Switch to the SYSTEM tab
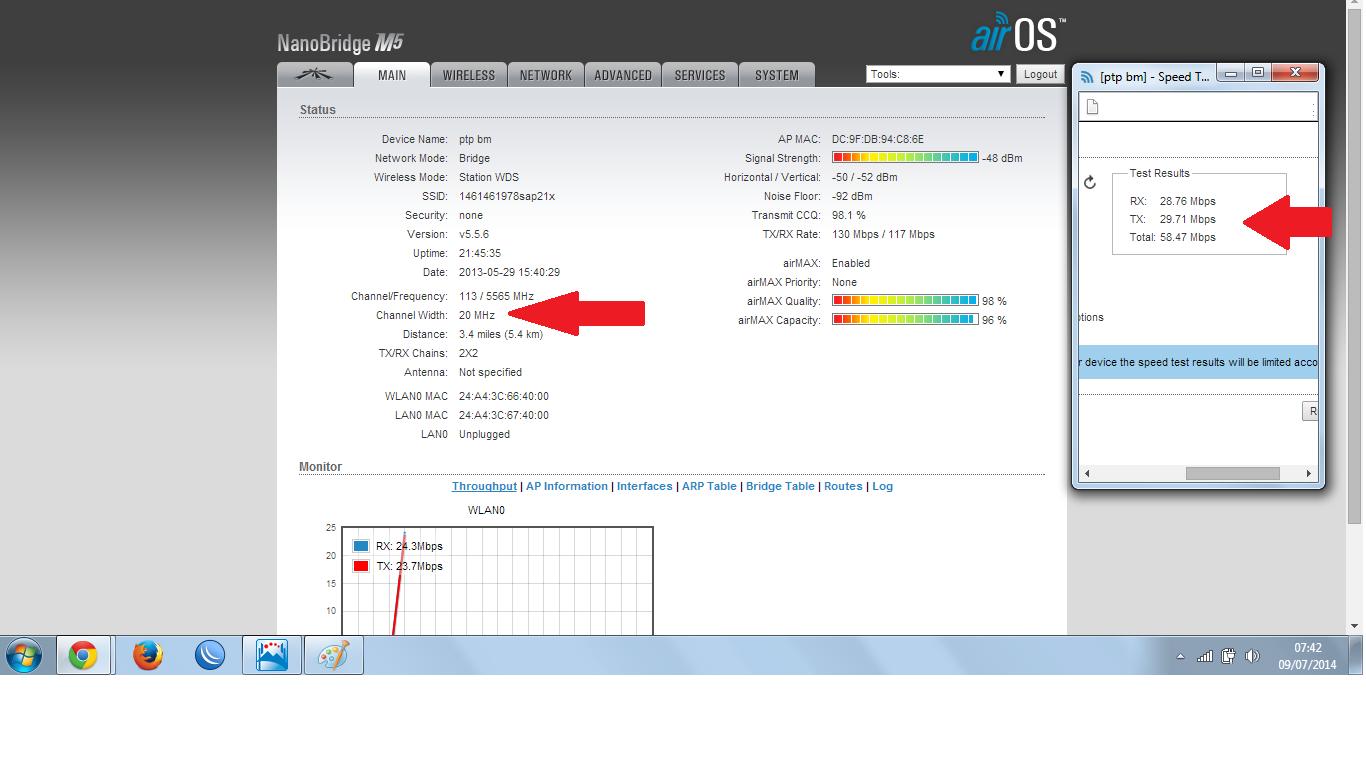The image size is (1366, 768). (777, 75)
